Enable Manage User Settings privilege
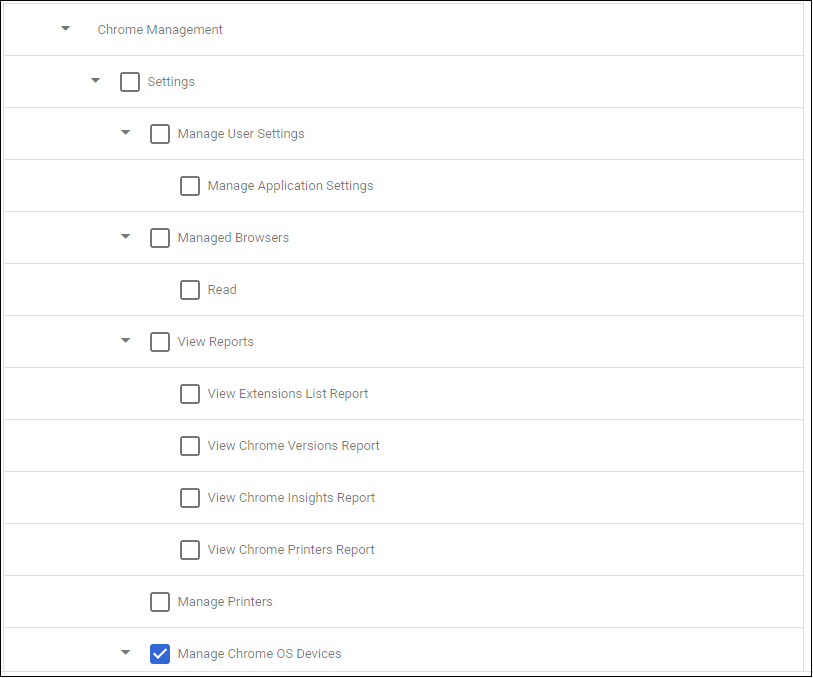Viewport: 813px width, 678px height. (160, 133)
